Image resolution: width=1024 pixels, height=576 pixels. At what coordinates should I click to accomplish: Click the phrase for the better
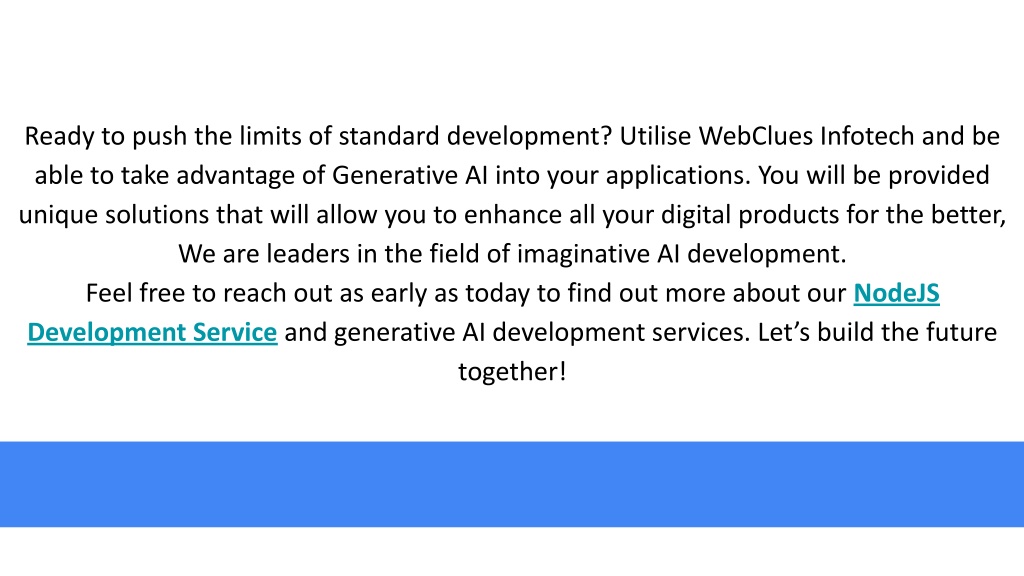pyautogui.click(x=926, y=216)
